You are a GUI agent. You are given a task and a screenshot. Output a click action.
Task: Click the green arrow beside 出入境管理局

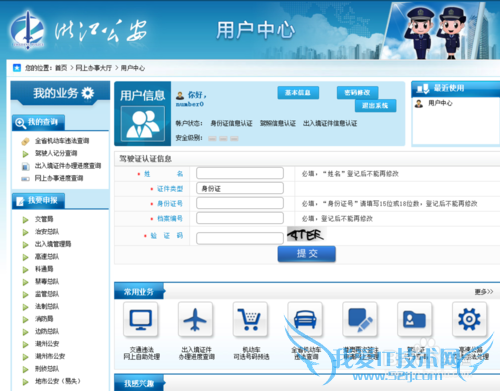tap(25, 245)
